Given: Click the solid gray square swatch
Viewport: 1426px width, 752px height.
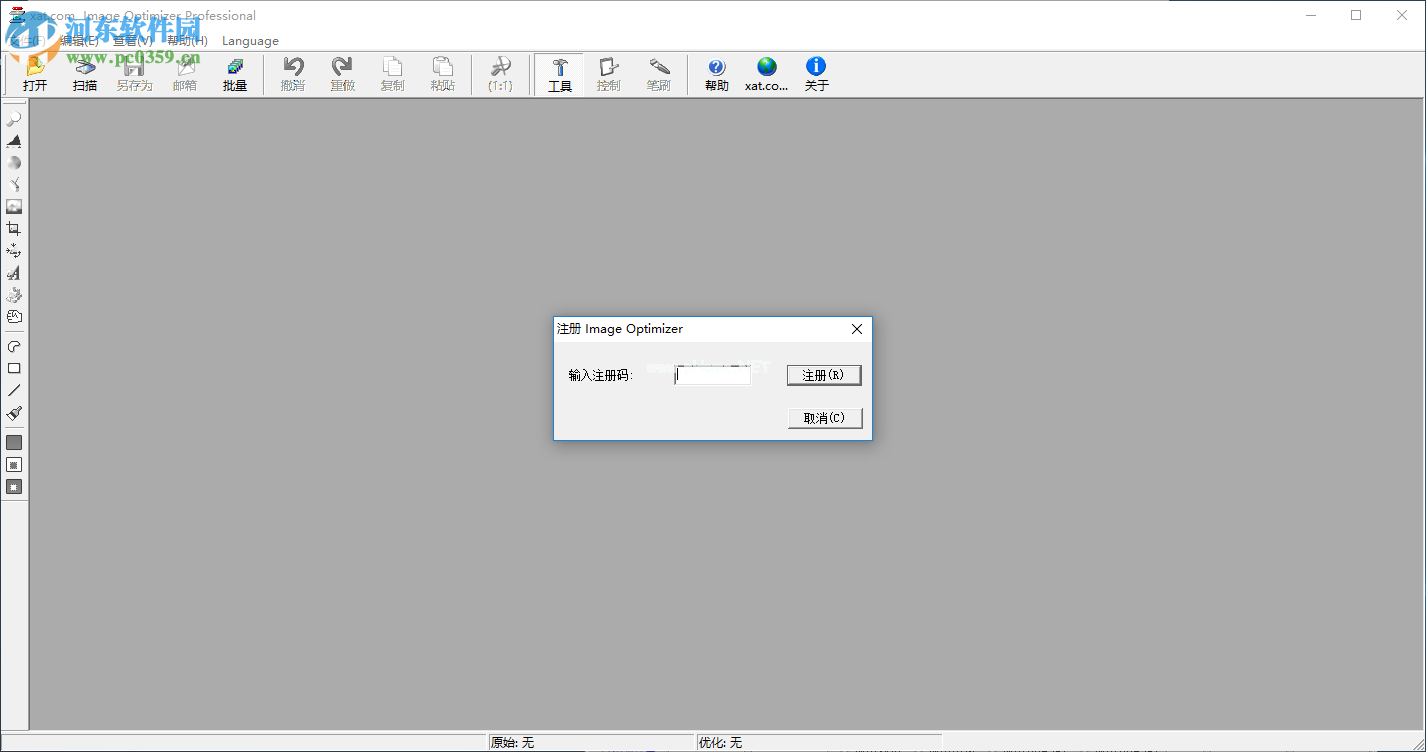Looking at the screenshot, I should [14, 442].
